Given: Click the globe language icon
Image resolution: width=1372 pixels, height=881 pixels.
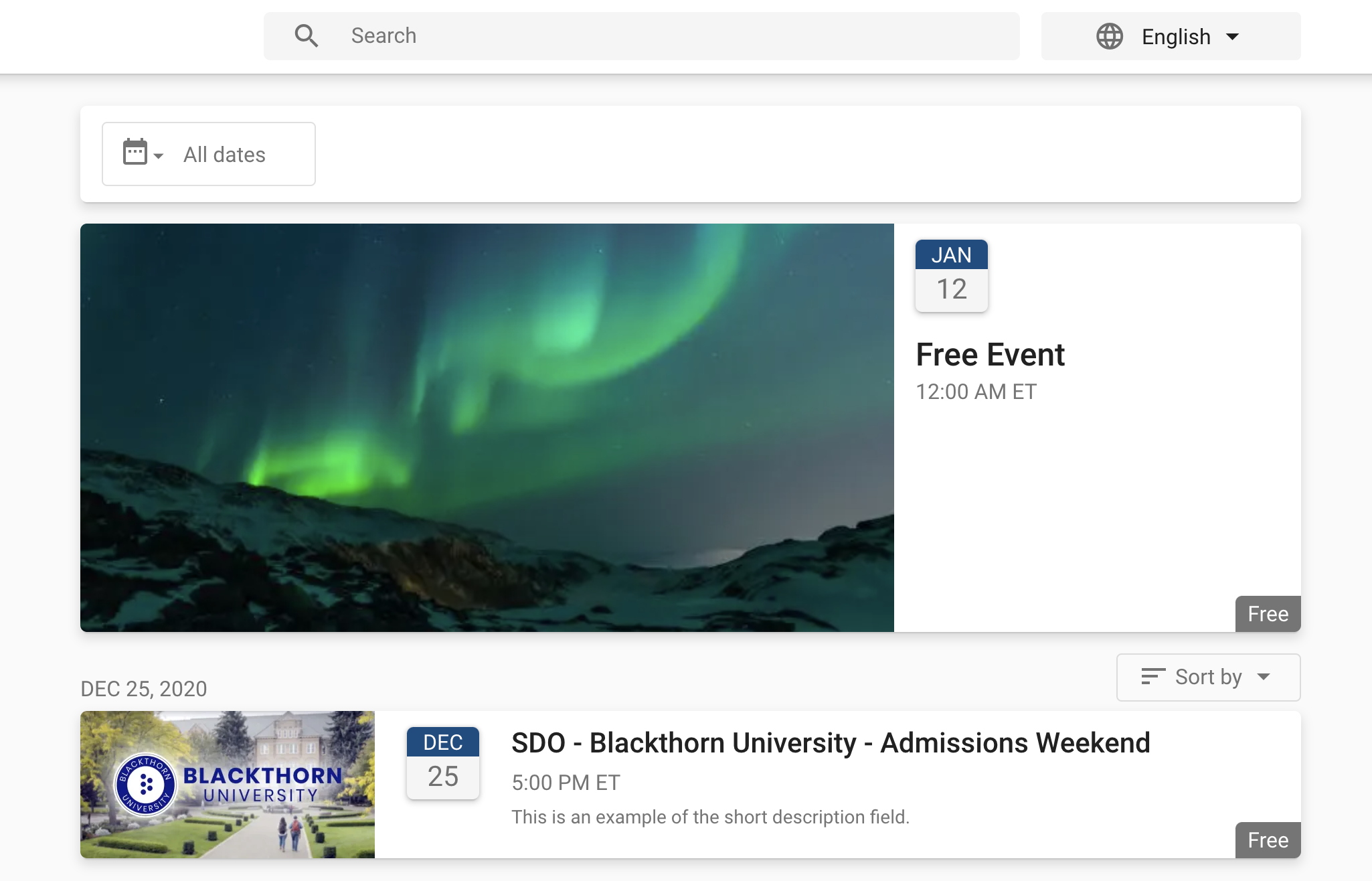Looking at the screenshot, I should point(1109,36).
